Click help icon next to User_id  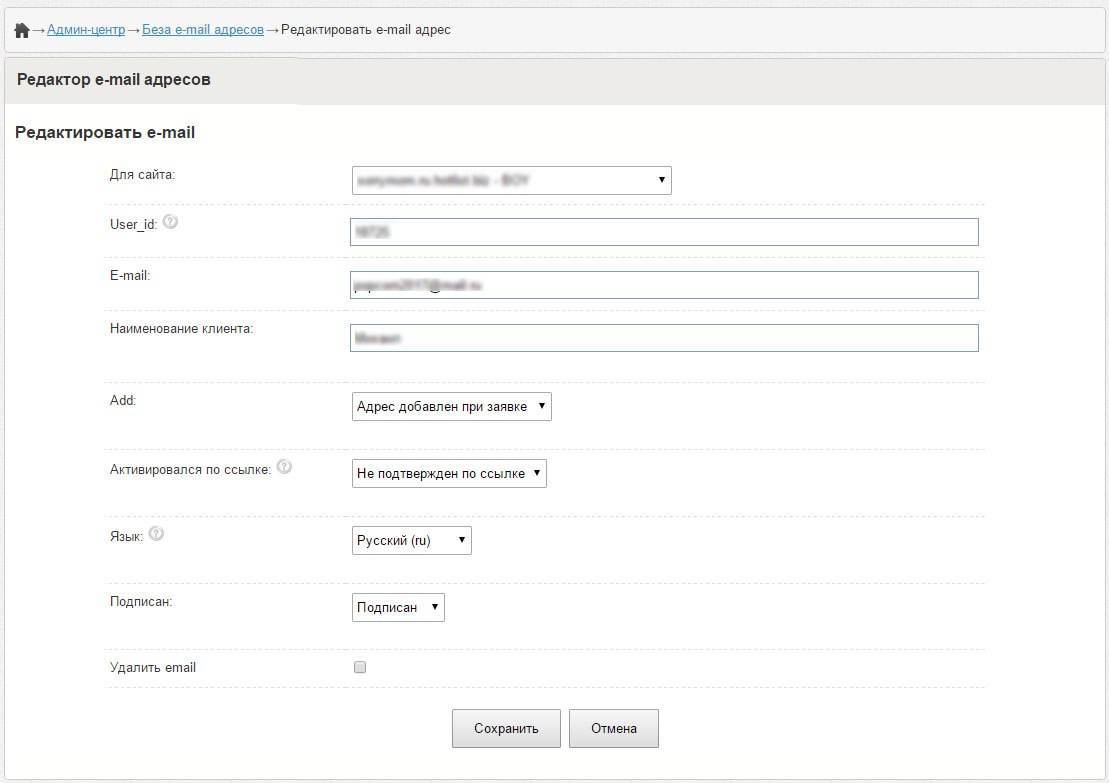[170, 222]
